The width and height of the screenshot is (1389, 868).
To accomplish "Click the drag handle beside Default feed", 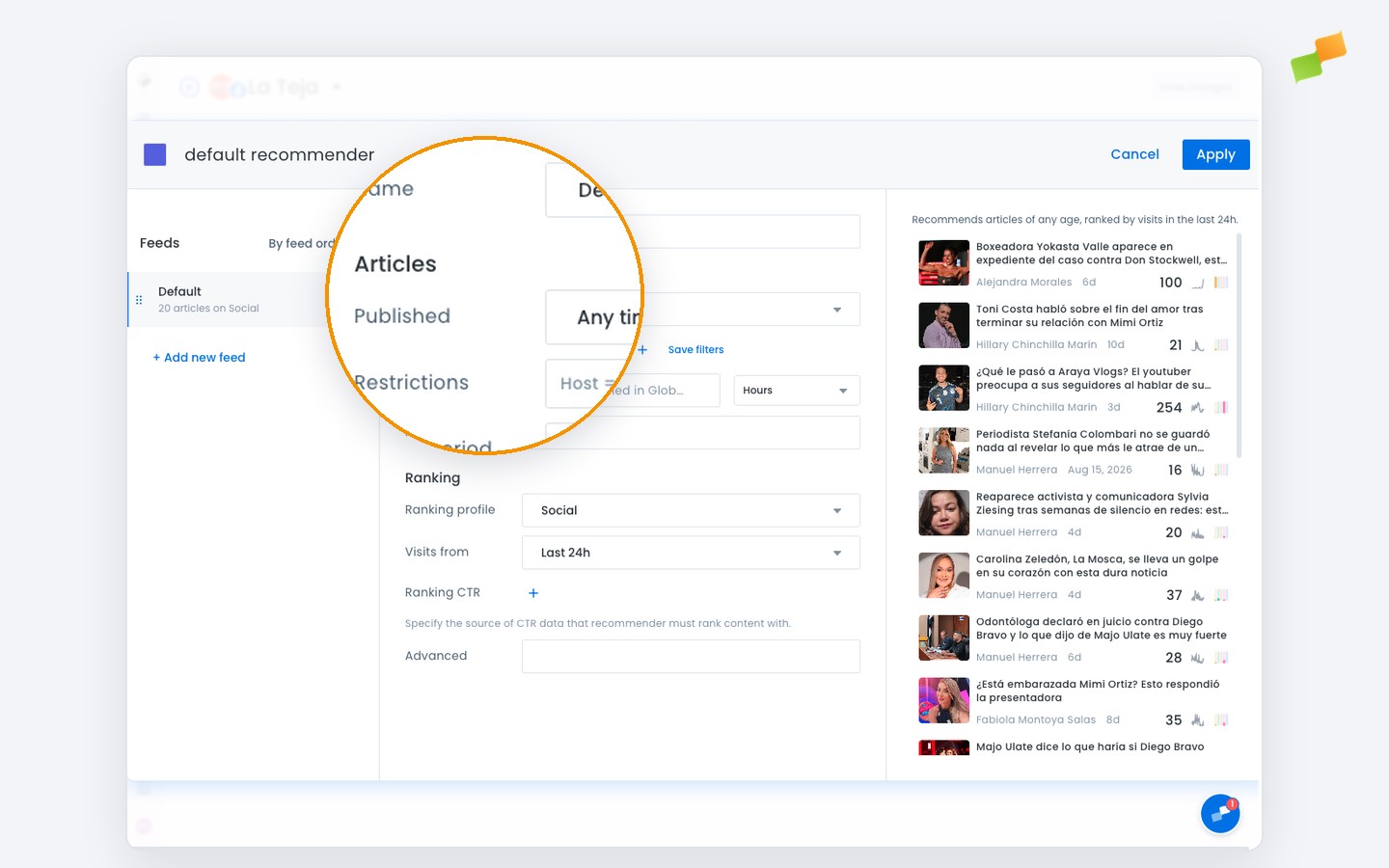I will coord(139,300).
